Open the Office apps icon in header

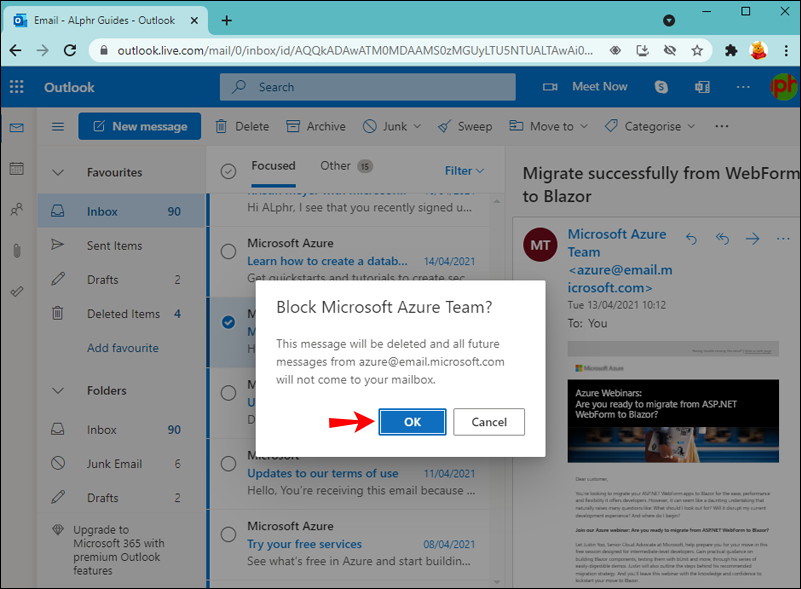pos(702,87)
